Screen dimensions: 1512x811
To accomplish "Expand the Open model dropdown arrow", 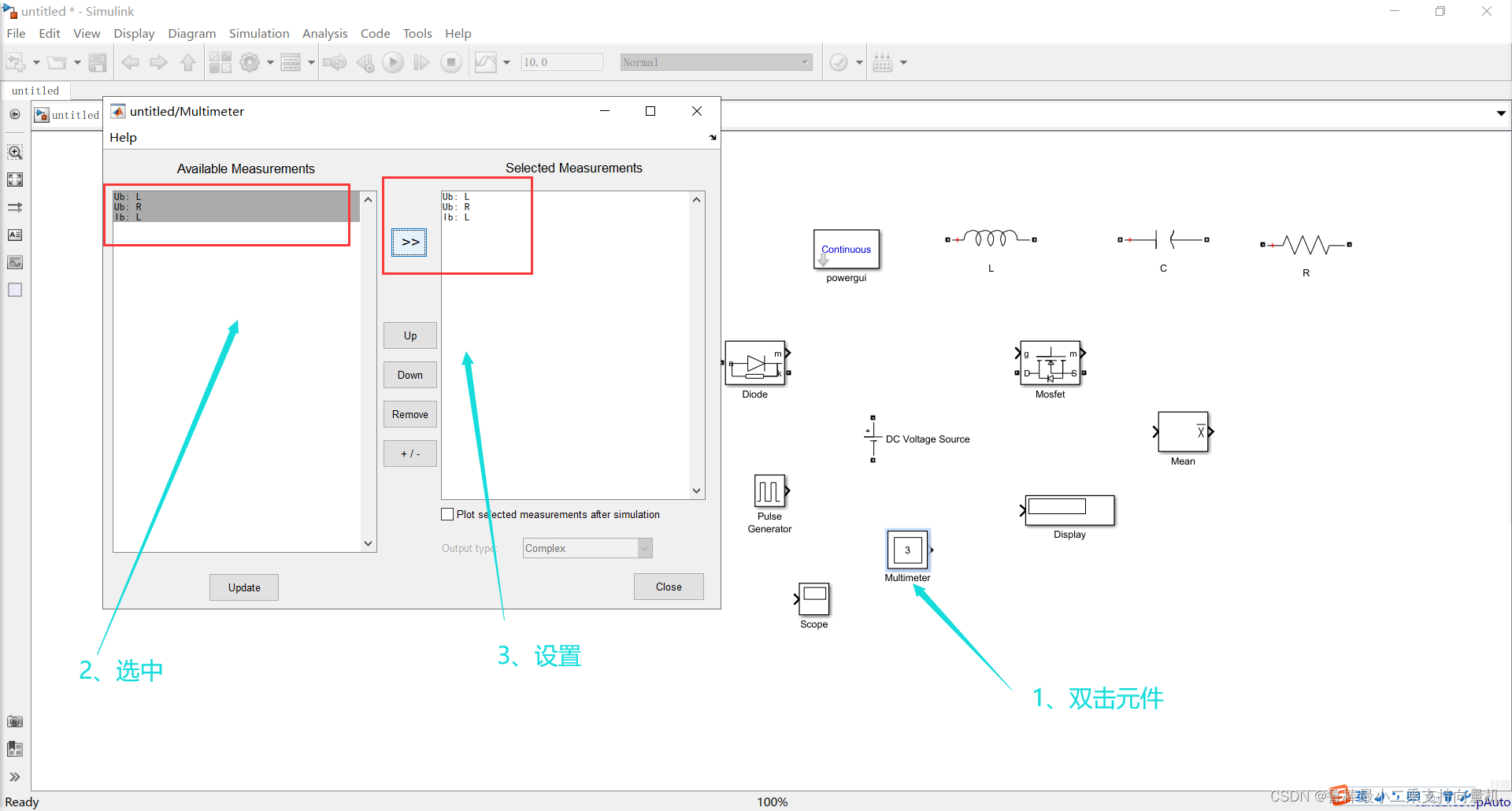I will [x=77, y=62].
